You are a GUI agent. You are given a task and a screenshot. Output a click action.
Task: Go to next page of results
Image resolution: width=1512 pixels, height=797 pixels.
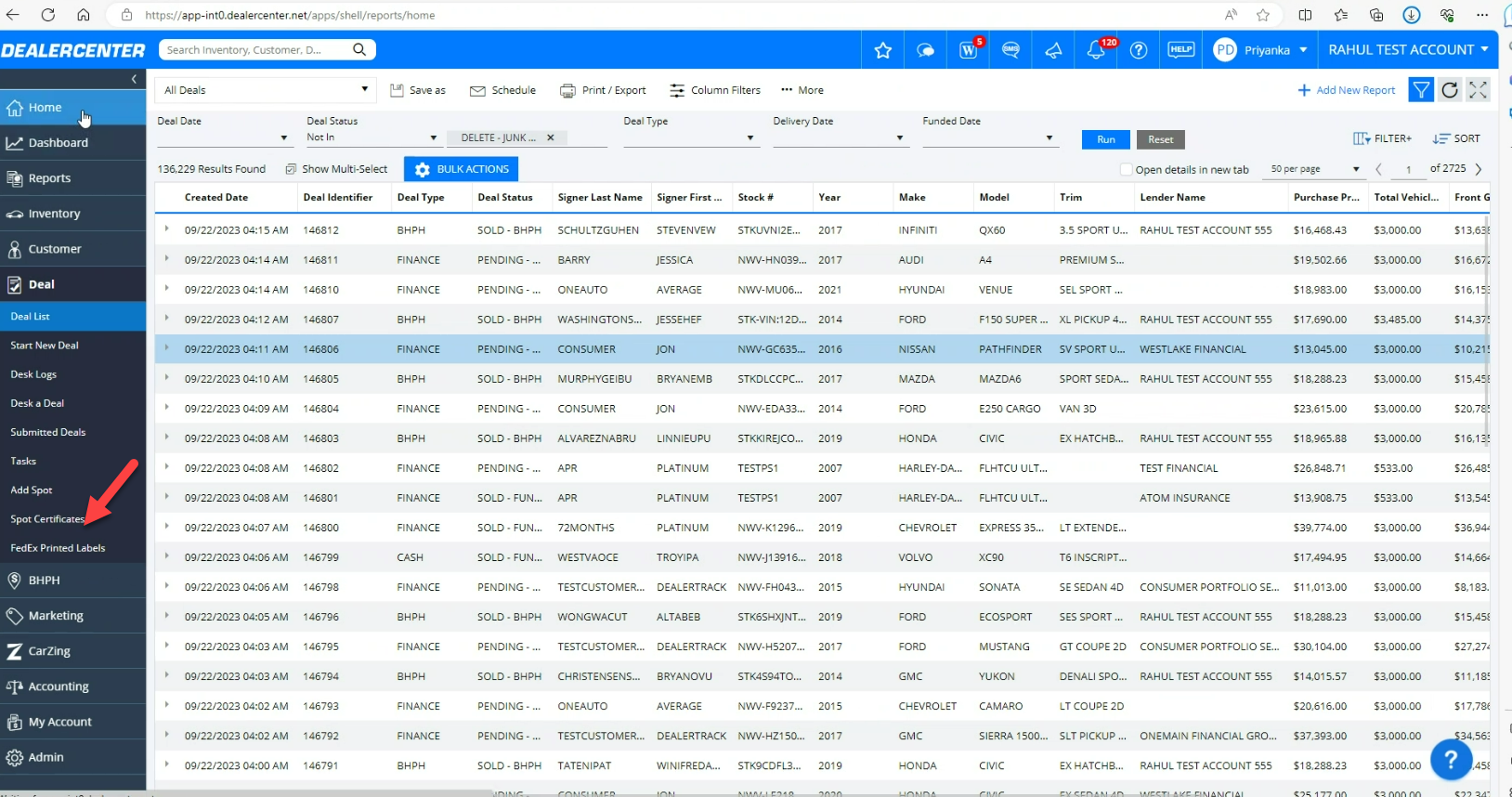(1479, 169)
